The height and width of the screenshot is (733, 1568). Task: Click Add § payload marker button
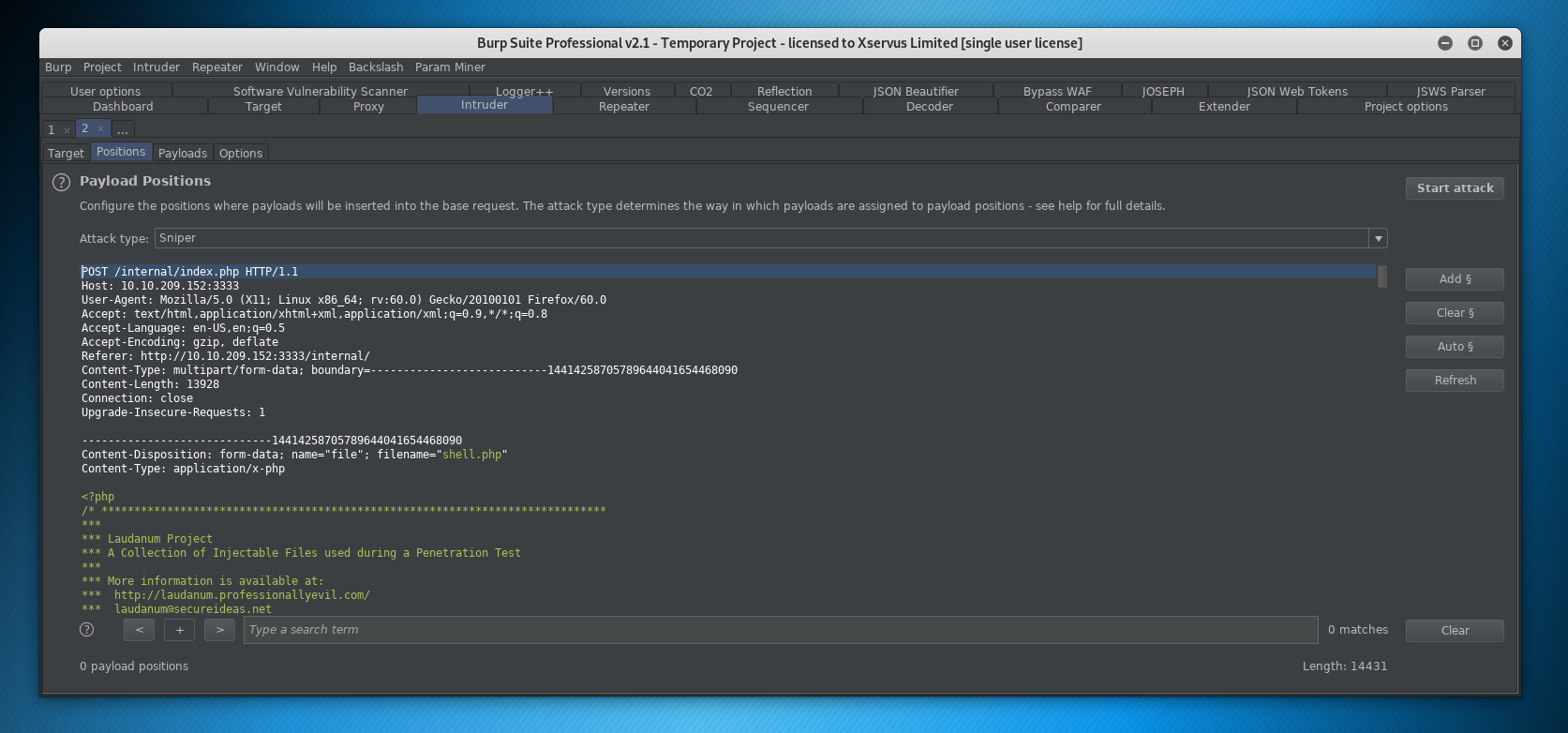point(1455,279)
